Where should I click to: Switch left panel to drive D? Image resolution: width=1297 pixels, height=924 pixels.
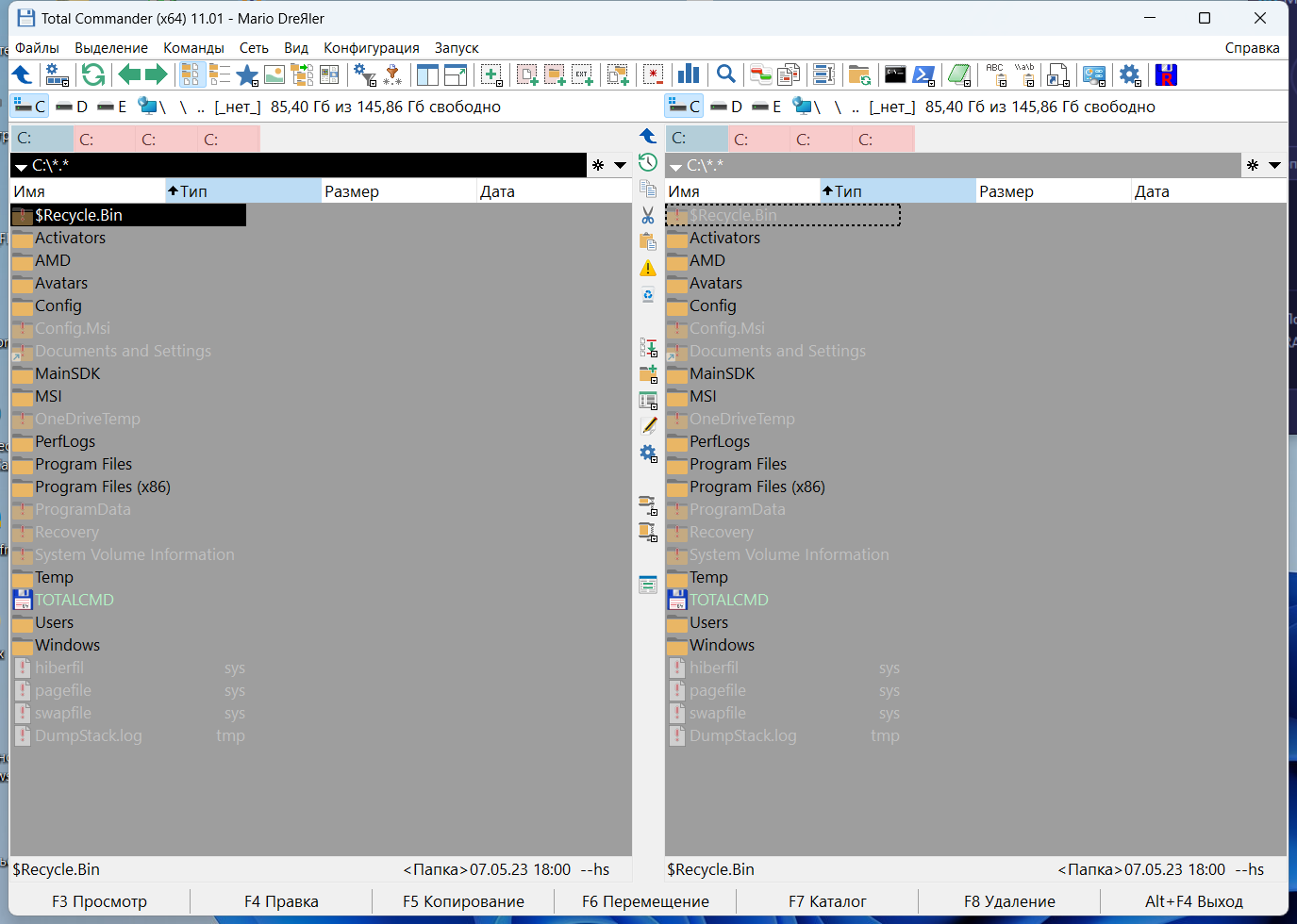pyautogui.click(x=72, y=107)
